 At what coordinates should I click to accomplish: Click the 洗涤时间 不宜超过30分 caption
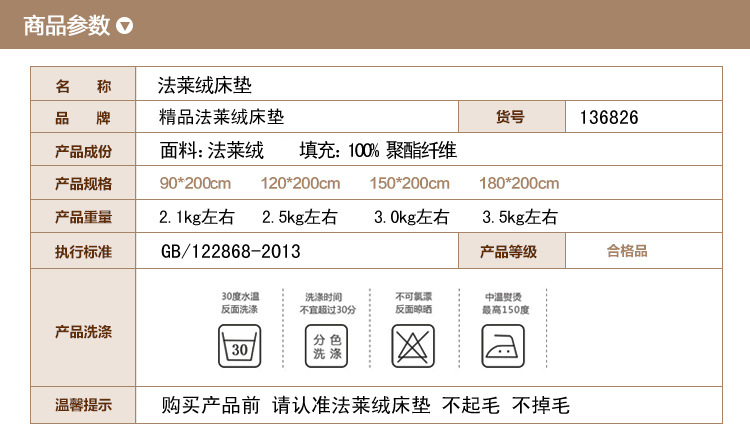(x=328, y=304)
